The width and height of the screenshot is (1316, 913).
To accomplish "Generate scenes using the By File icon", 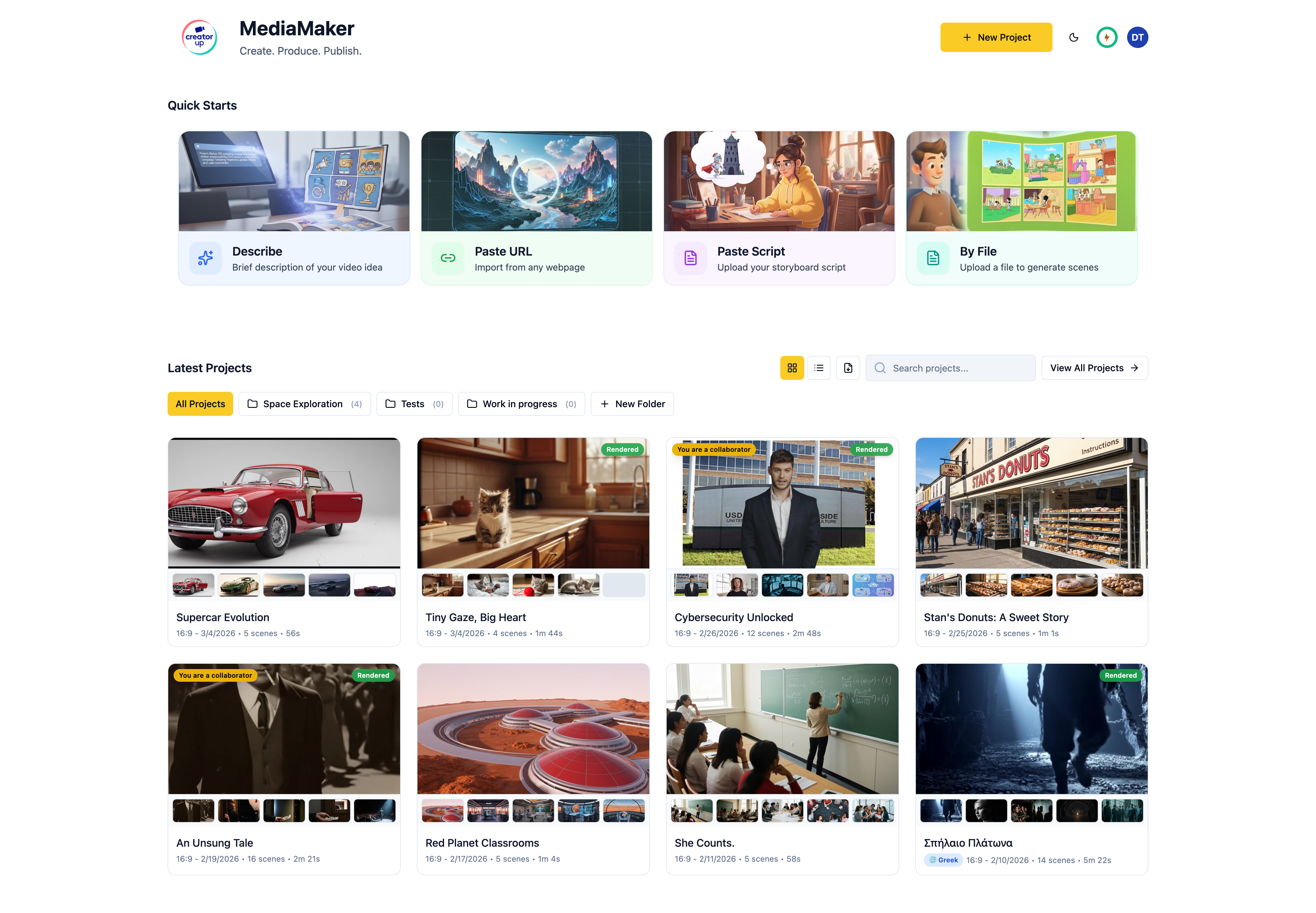I will (x=932, y=258).
